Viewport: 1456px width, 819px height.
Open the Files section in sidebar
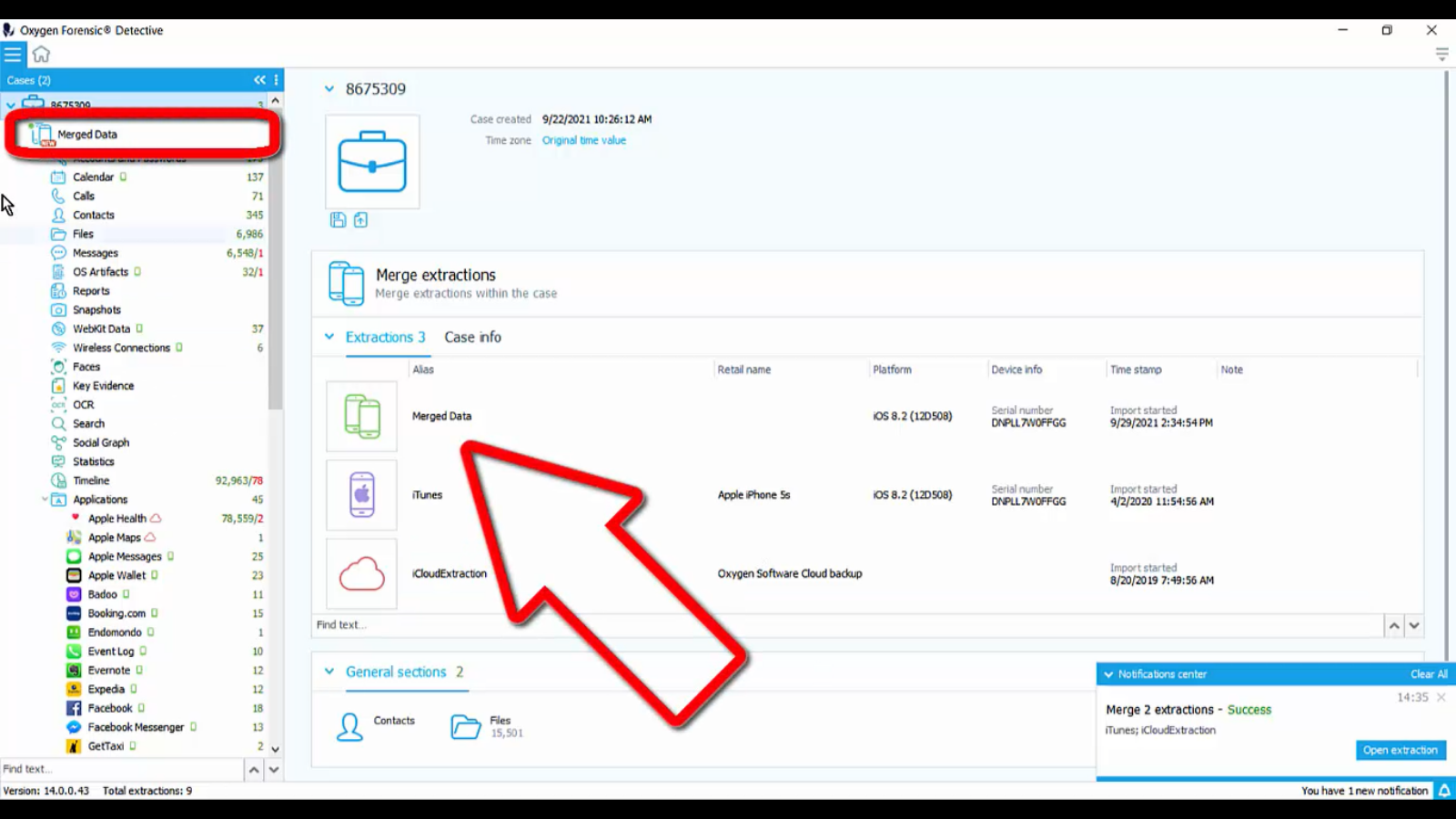click(x=83, y=235)
